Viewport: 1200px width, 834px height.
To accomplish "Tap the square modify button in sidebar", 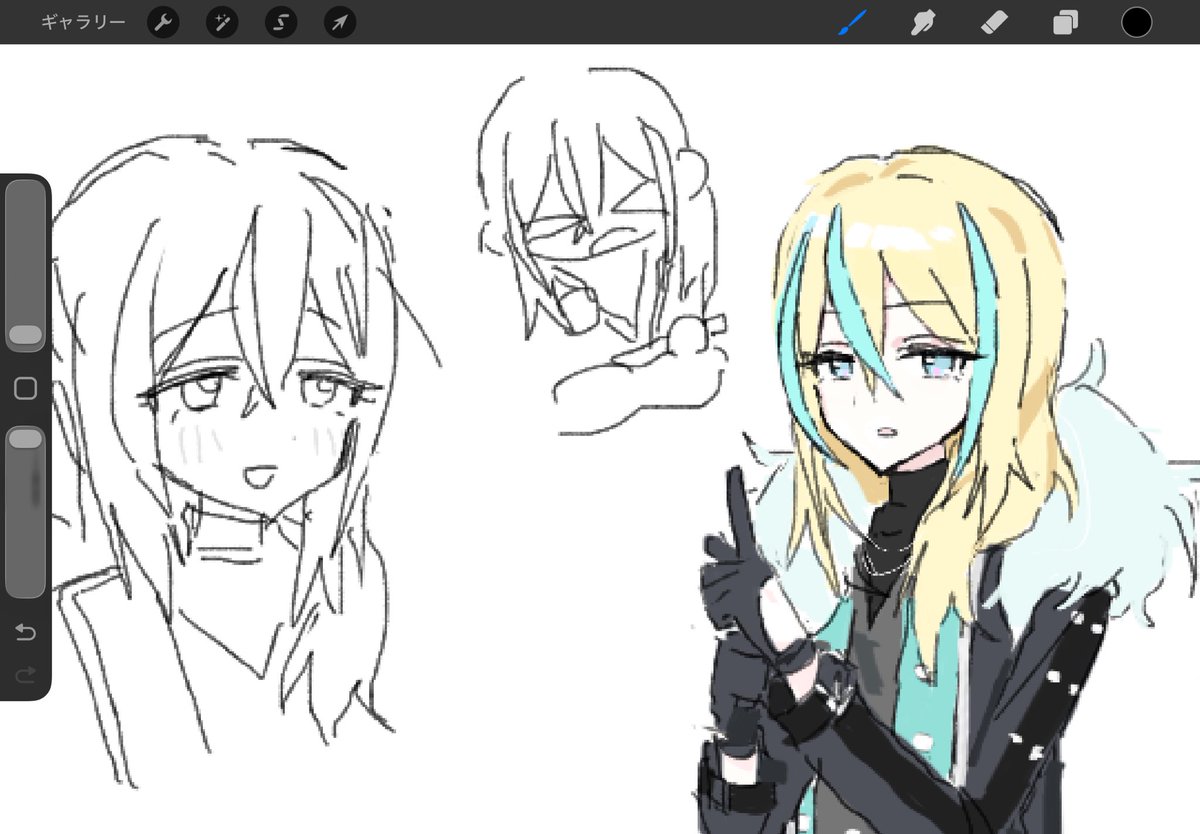I will [25, 388].
